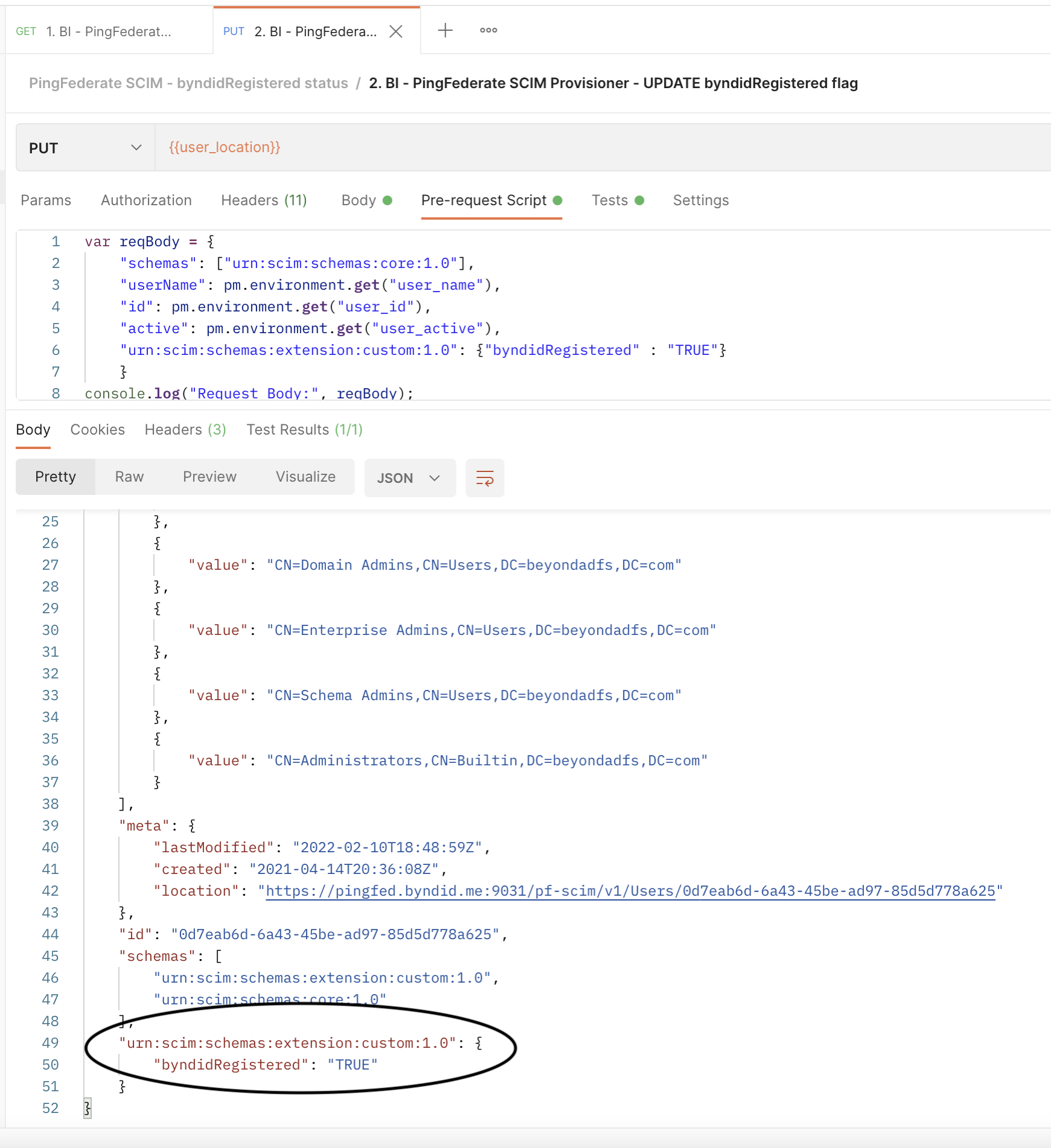This screenshot has height=1148, width=1051.
Task: View response Cookies tab
Action: coord(97,430)
